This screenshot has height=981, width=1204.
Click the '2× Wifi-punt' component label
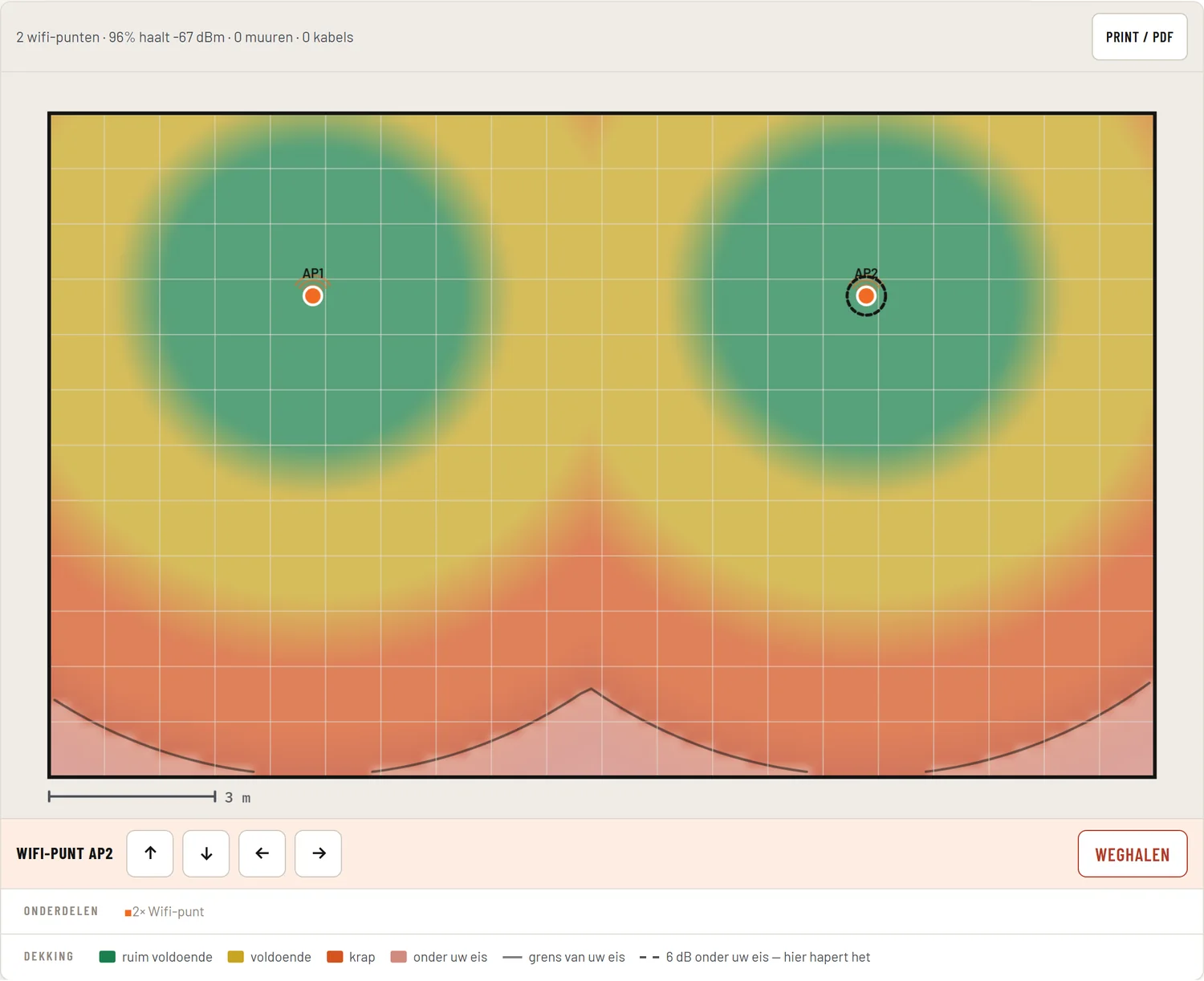168,912
